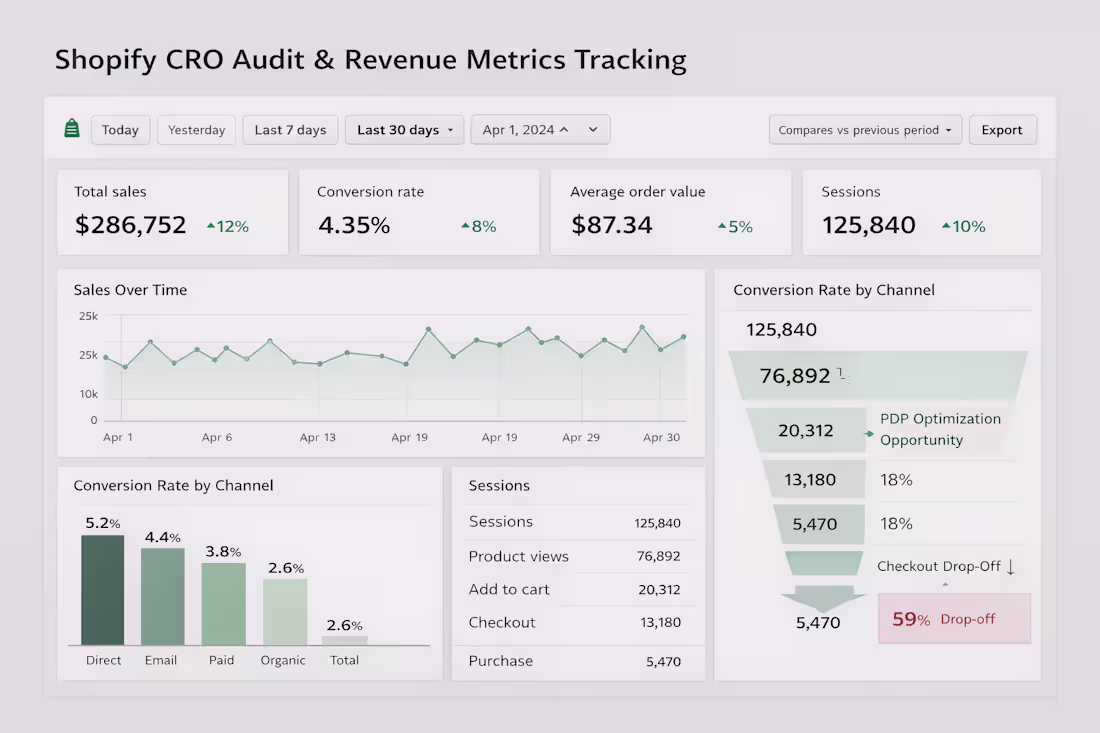Click the Average order value $87.34
The width and height of the screenshot is (1100, 733).
click(x=611, y=225)
